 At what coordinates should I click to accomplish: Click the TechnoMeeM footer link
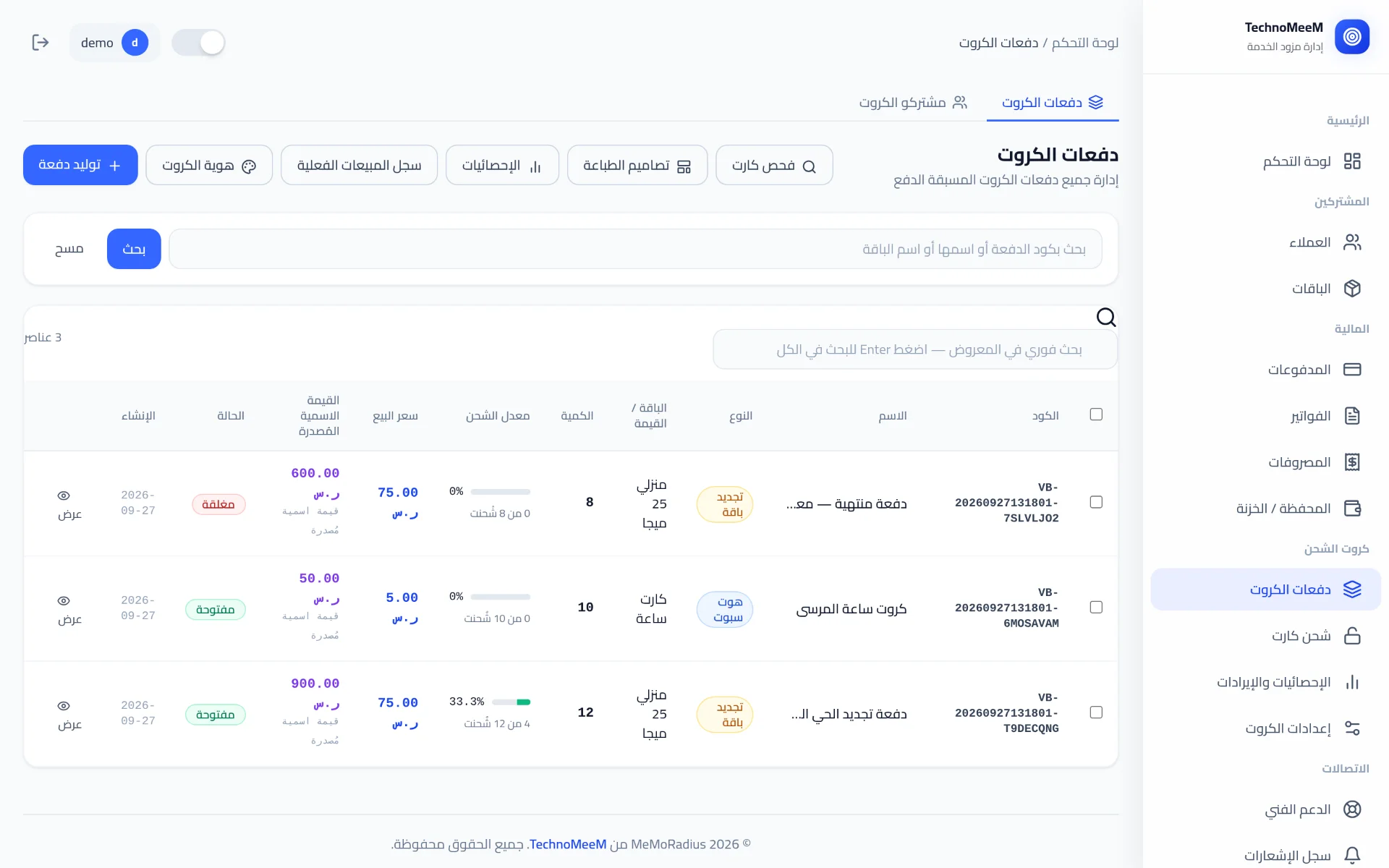(x=568, y=844)
